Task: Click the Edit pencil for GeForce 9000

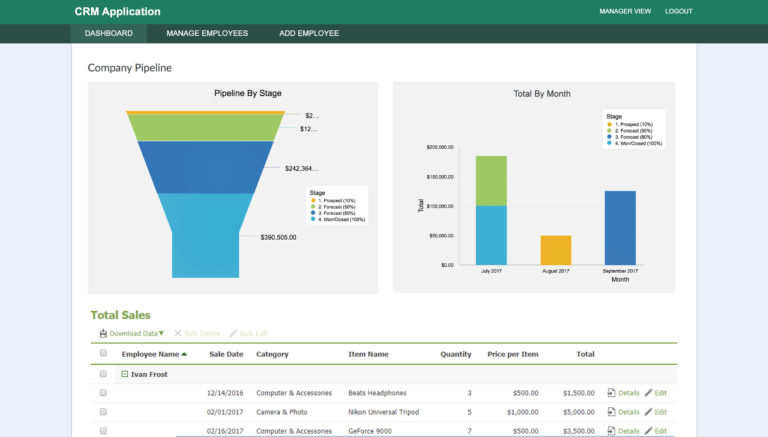Action: (x=649, y=431)
